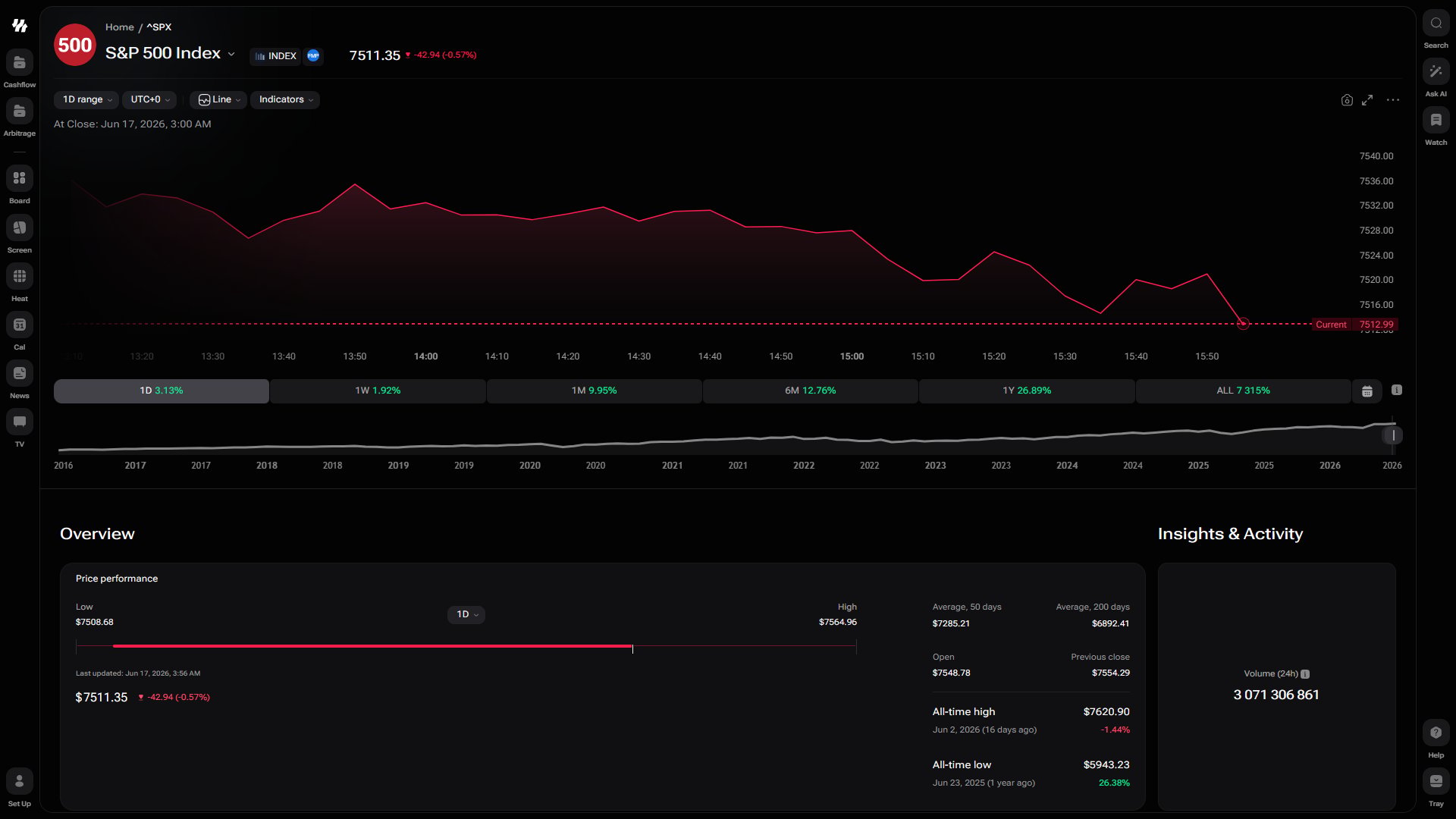
Task: Click the timeline navigator range handle
Action: [x=1393, y=435]
